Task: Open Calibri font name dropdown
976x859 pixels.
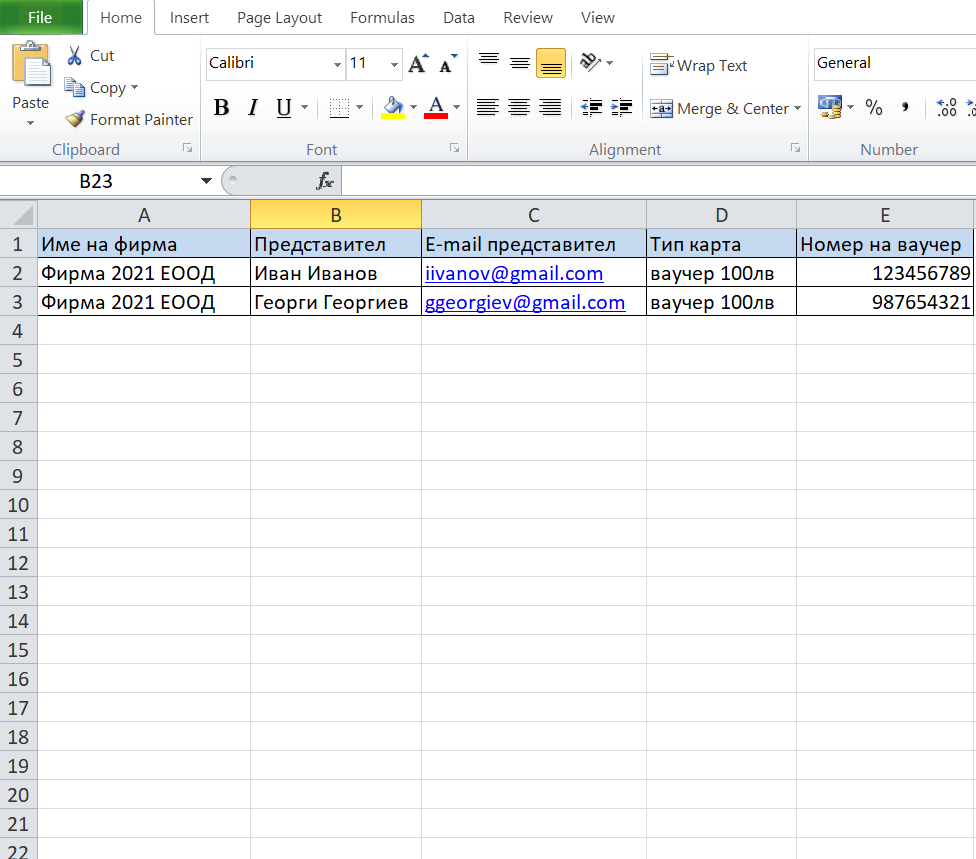Action: tap(337, 64)
